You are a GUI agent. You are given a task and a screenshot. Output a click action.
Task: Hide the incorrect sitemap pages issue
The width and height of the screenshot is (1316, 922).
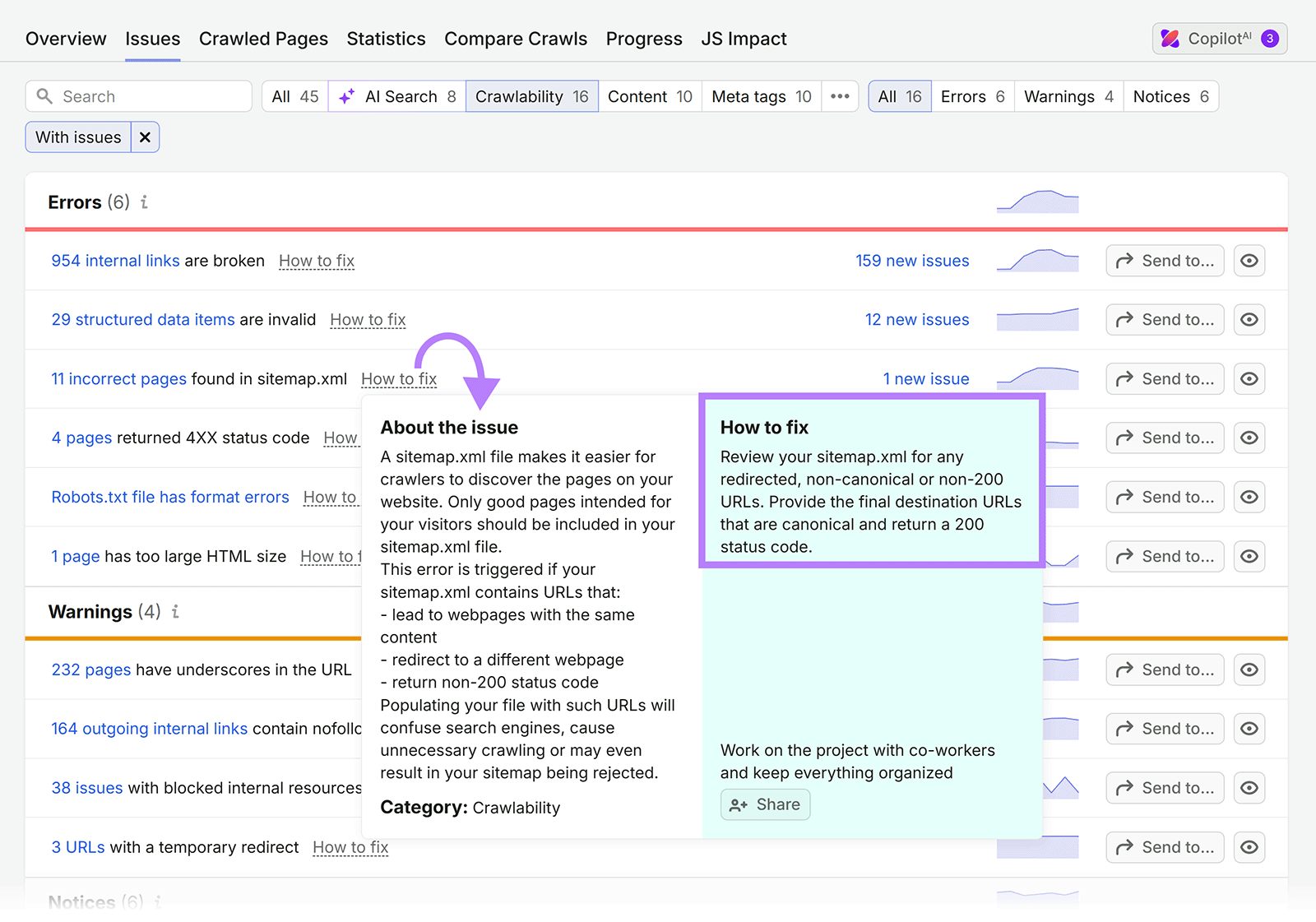(x=1249, y=379)
